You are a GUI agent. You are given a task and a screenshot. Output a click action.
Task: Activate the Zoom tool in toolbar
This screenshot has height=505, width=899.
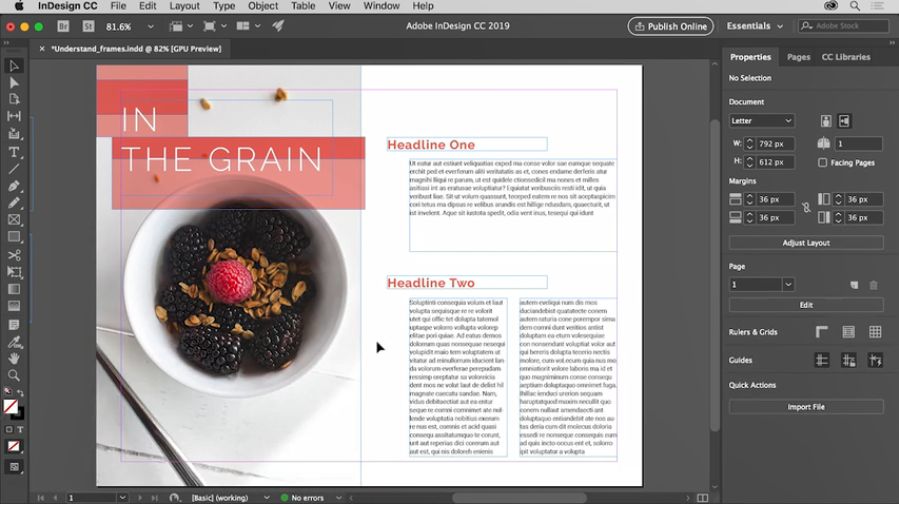tap(14, 375)
